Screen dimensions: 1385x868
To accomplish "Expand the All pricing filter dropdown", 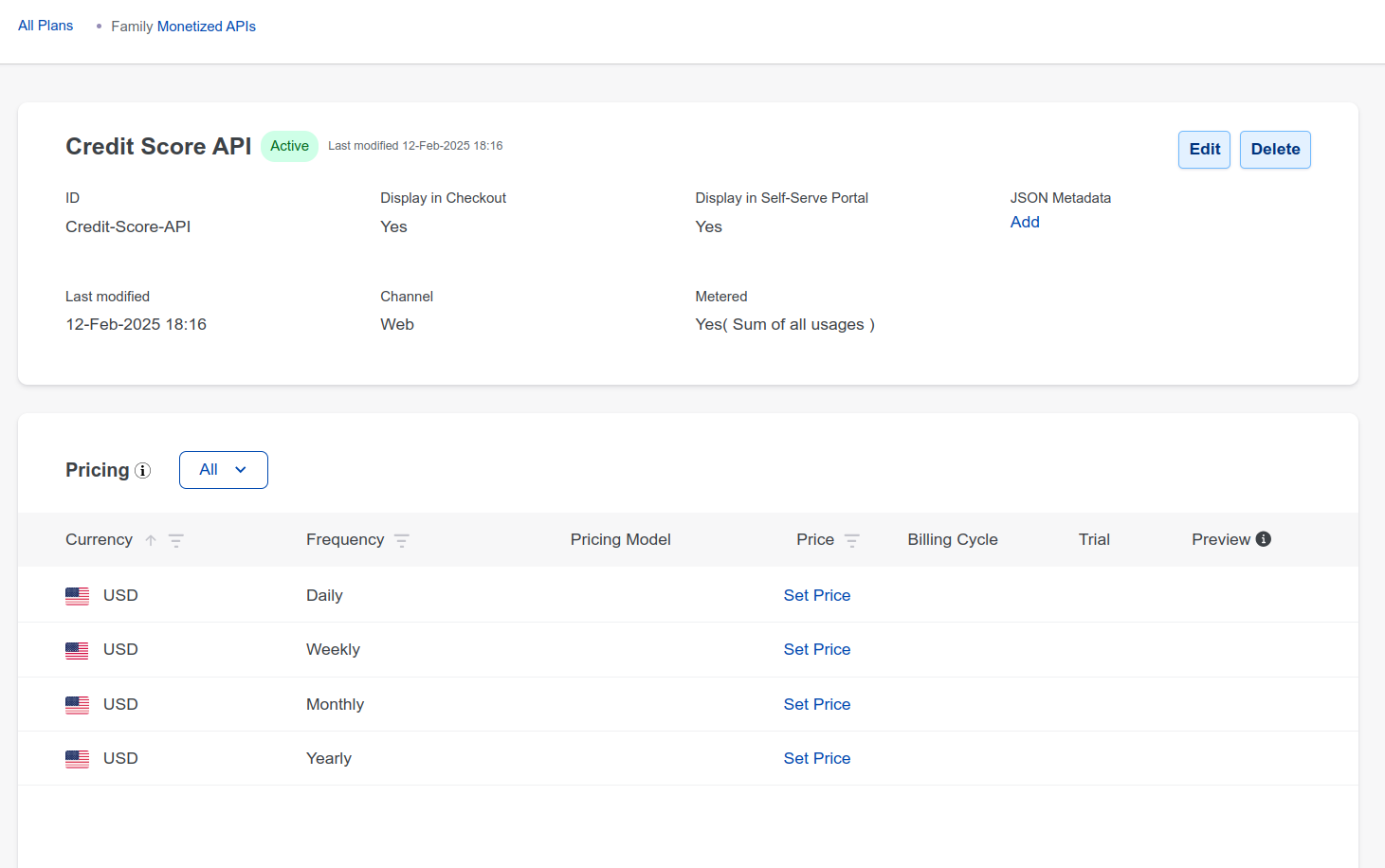I will pos(224,470).
